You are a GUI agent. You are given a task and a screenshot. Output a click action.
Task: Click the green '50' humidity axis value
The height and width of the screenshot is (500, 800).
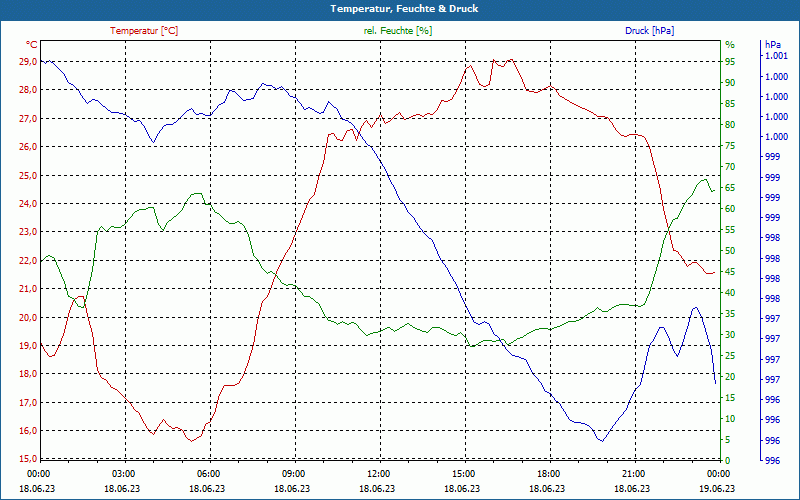(x=730, y=251)
